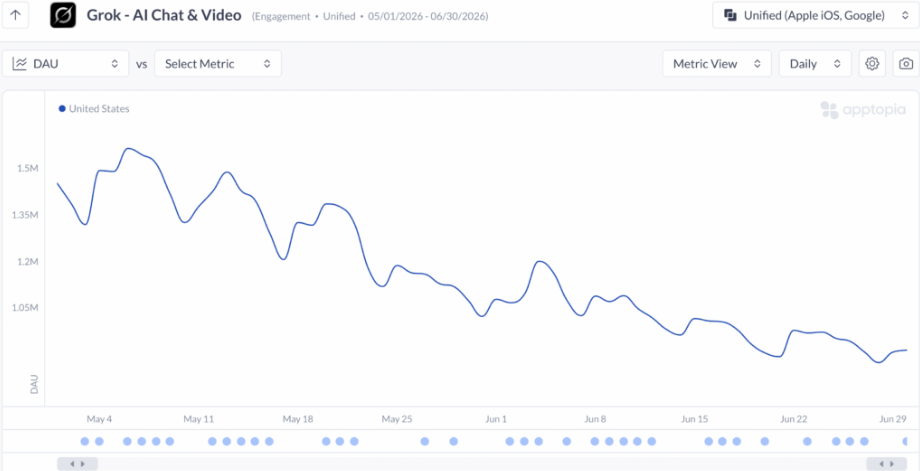Expand the Metric View dropdown
The image size is (920, 471).
(717, 63)
